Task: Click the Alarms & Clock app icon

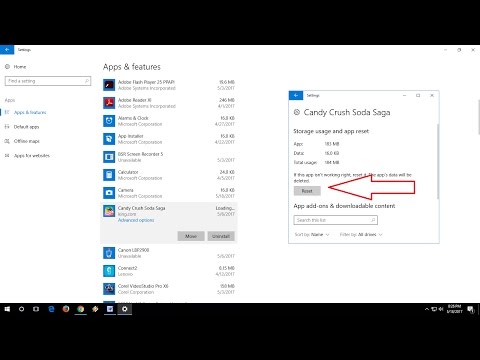Action: tap(109, 121)
